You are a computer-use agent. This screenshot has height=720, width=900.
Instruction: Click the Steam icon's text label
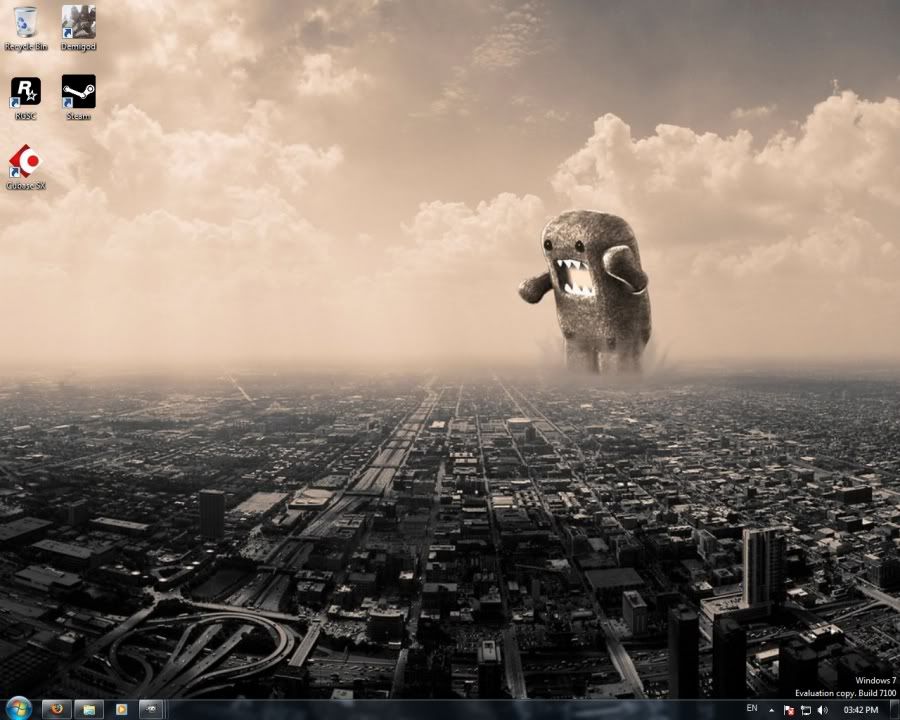[x=78, y=117]
